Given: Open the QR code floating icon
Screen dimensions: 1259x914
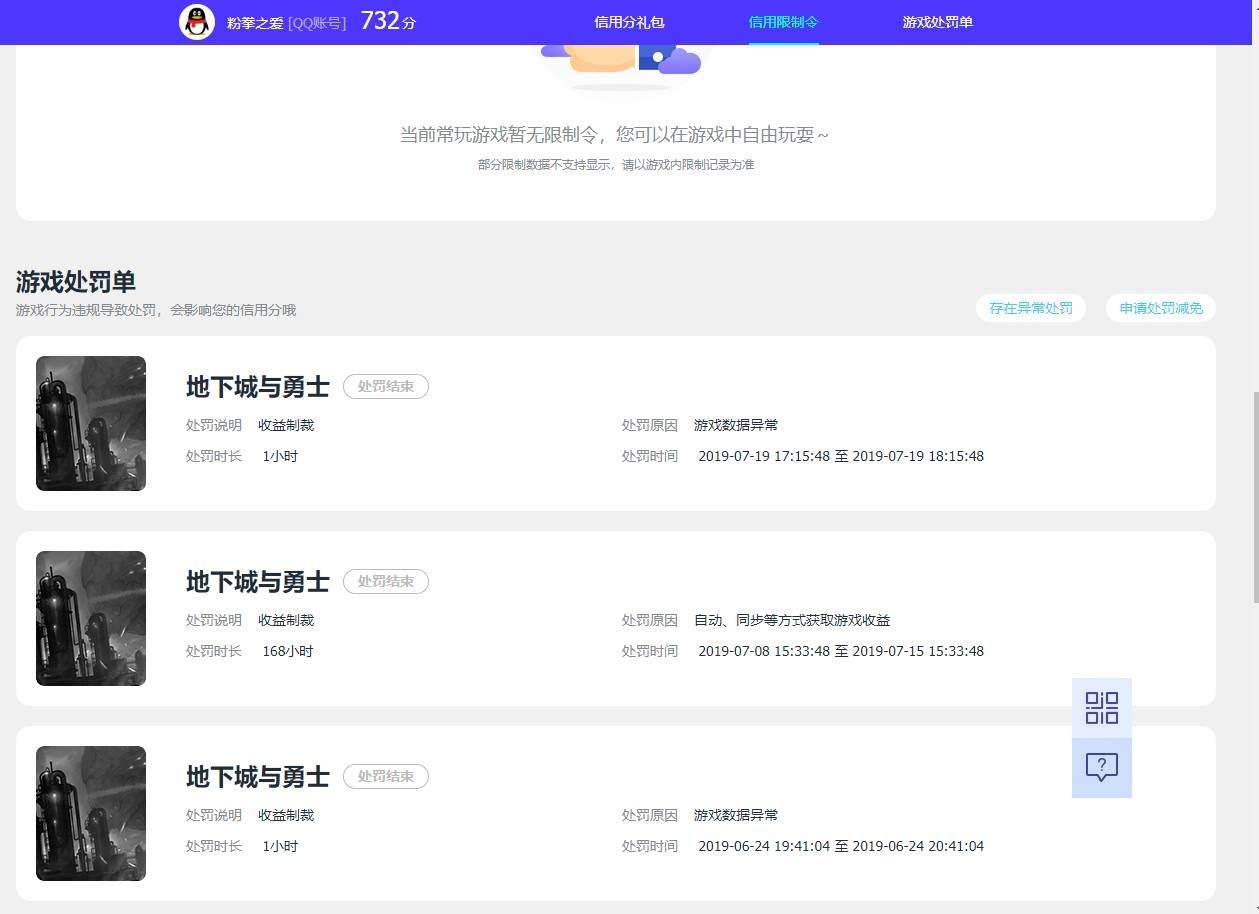Looking at the screenshot, I should point(1102,708).
